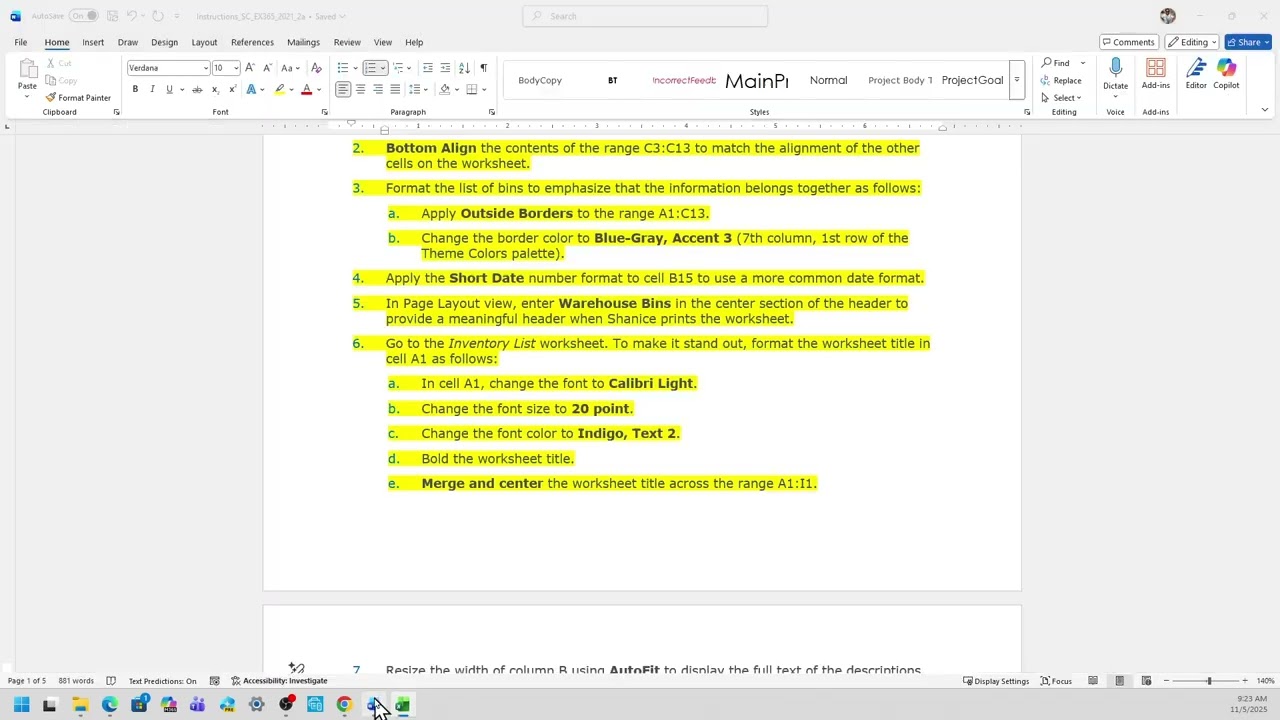Click the Paste clipboard icon
The height and width of the screenshot is (720, 1280).
click(27, 70)
